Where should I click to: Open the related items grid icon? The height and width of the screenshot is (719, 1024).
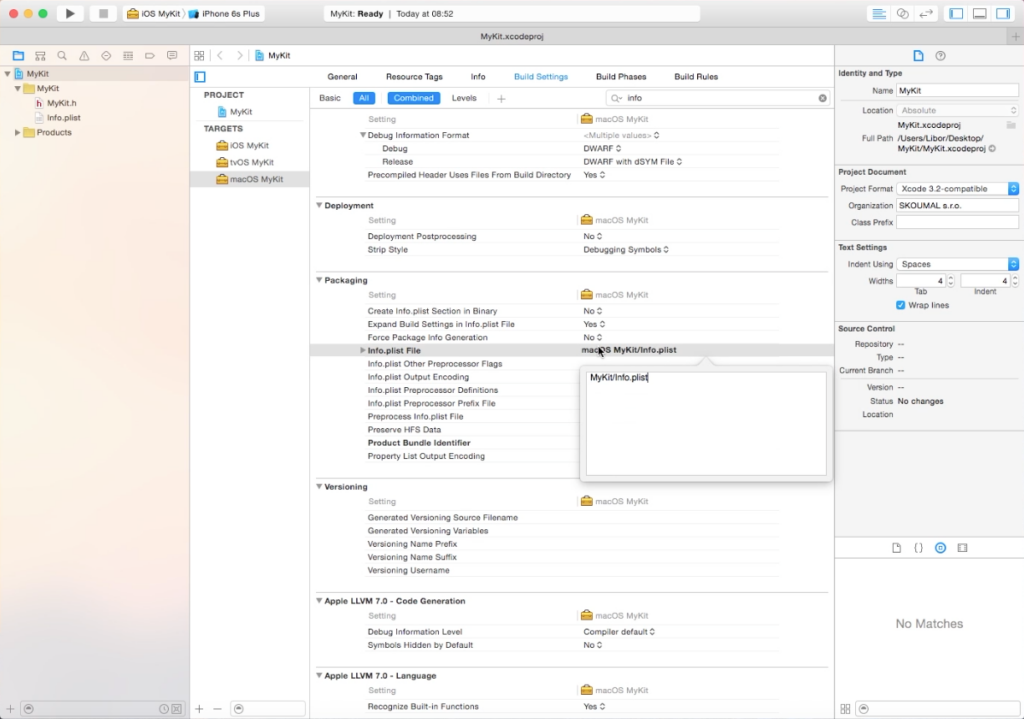pyautogui.click(x=199, y=56)
